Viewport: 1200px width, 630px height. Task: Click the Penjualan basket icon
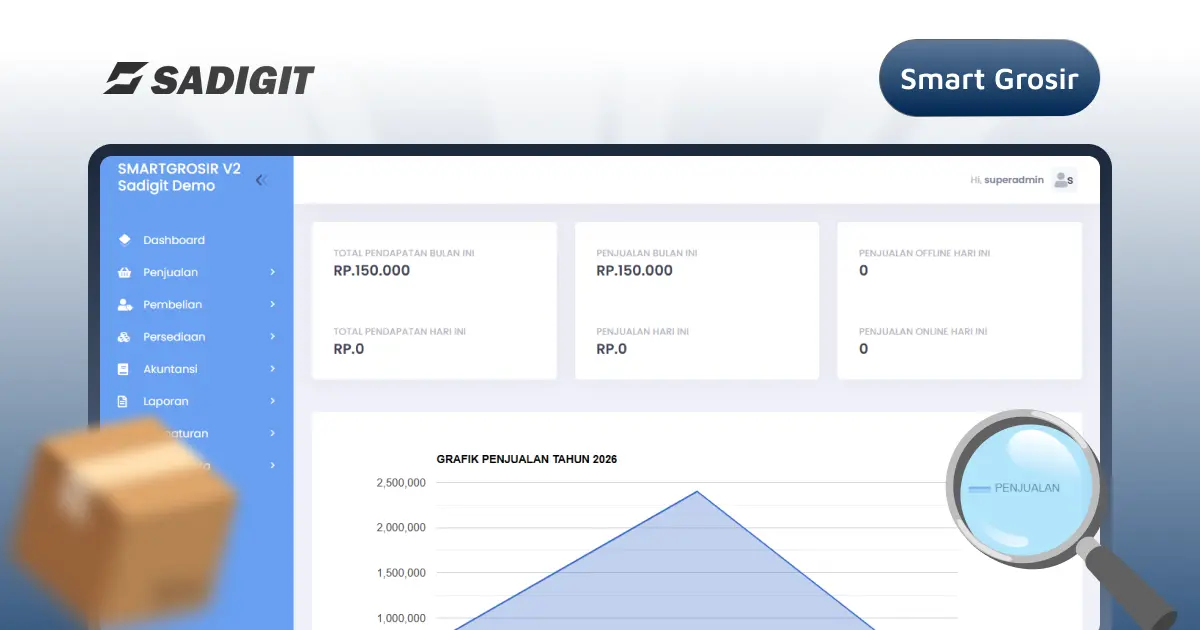click(x=124, y=272)
